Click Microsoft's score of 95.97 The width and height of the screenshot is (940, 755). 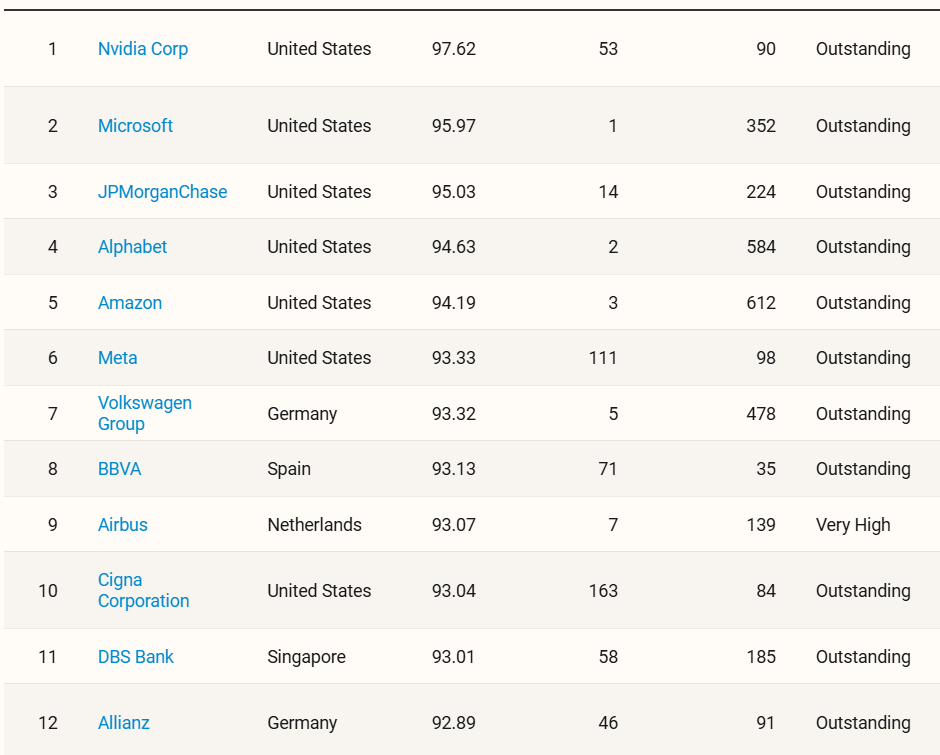click(453, 126)
